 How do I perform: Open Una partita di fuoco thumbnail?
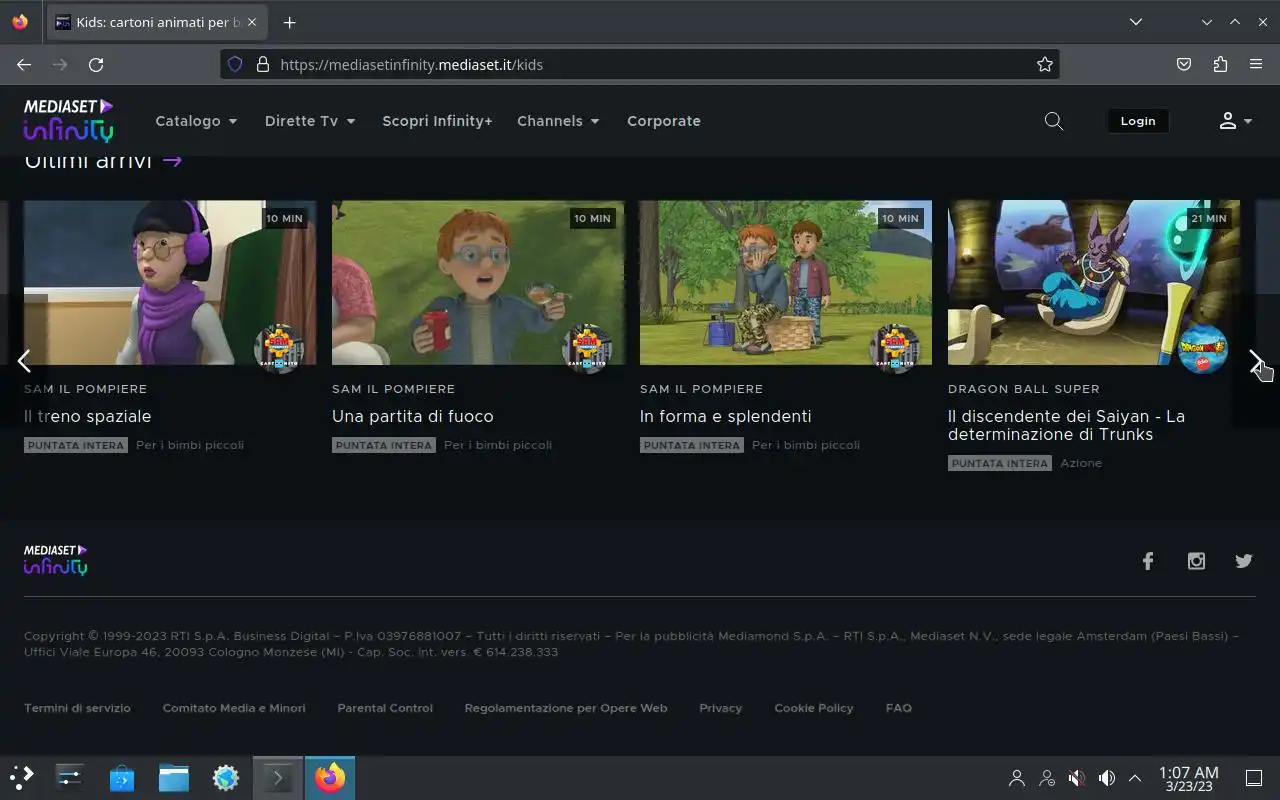coord(478,283)
